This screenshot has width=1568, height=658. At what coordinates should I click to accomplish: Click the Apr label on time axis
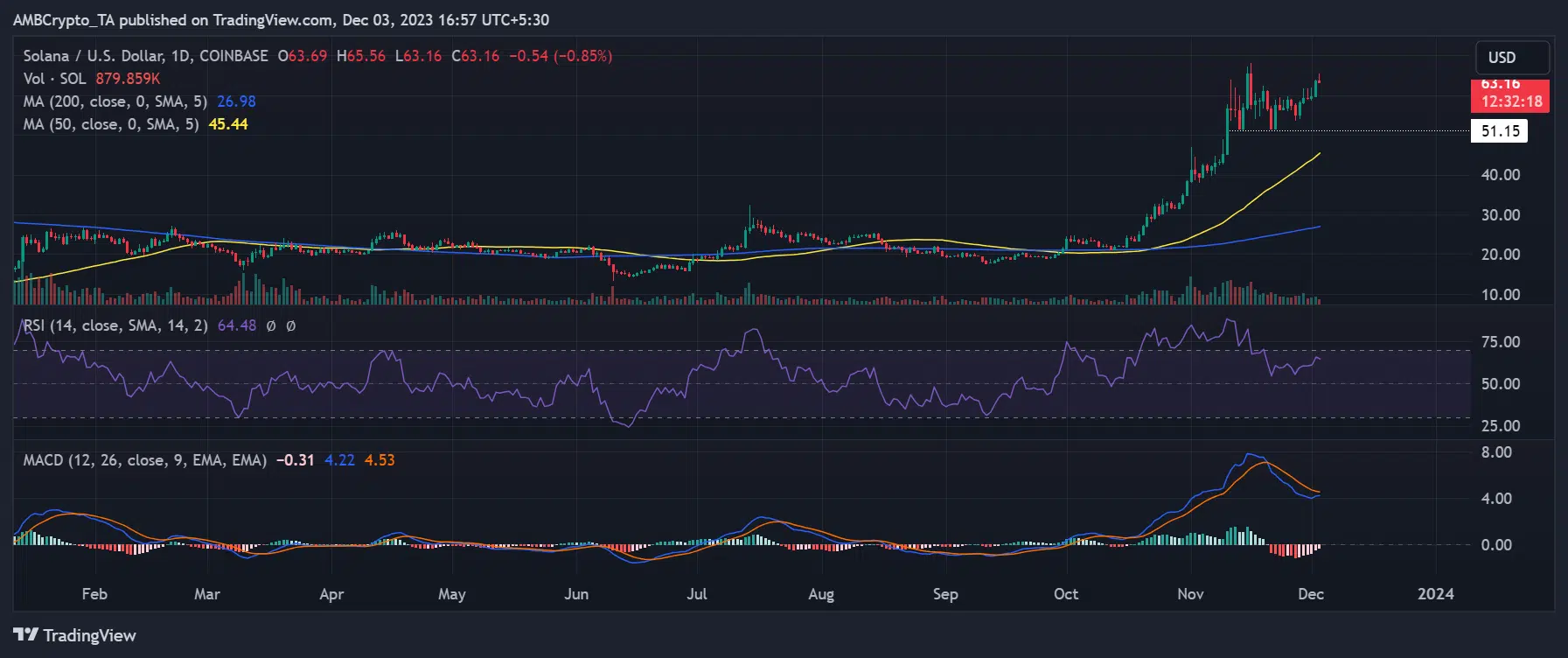click(331, 594)
